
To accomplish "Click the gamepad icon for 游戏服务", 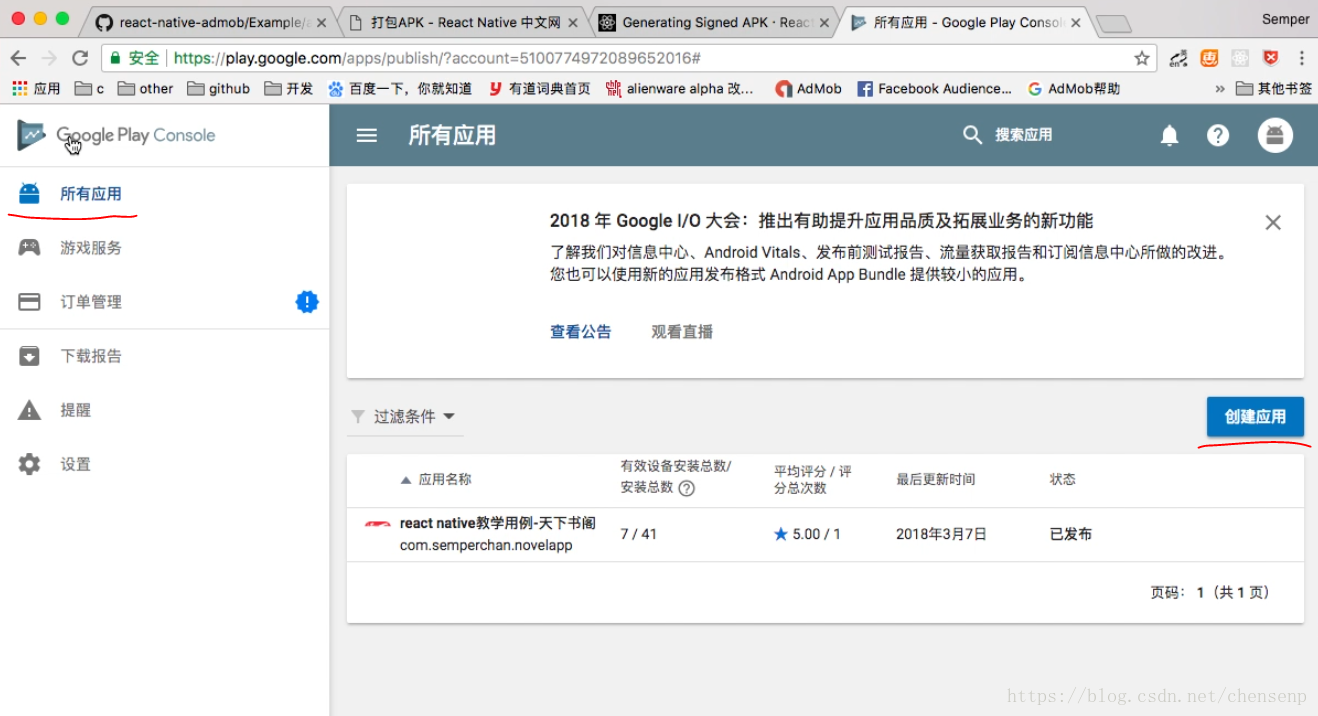I will (29, 247).
